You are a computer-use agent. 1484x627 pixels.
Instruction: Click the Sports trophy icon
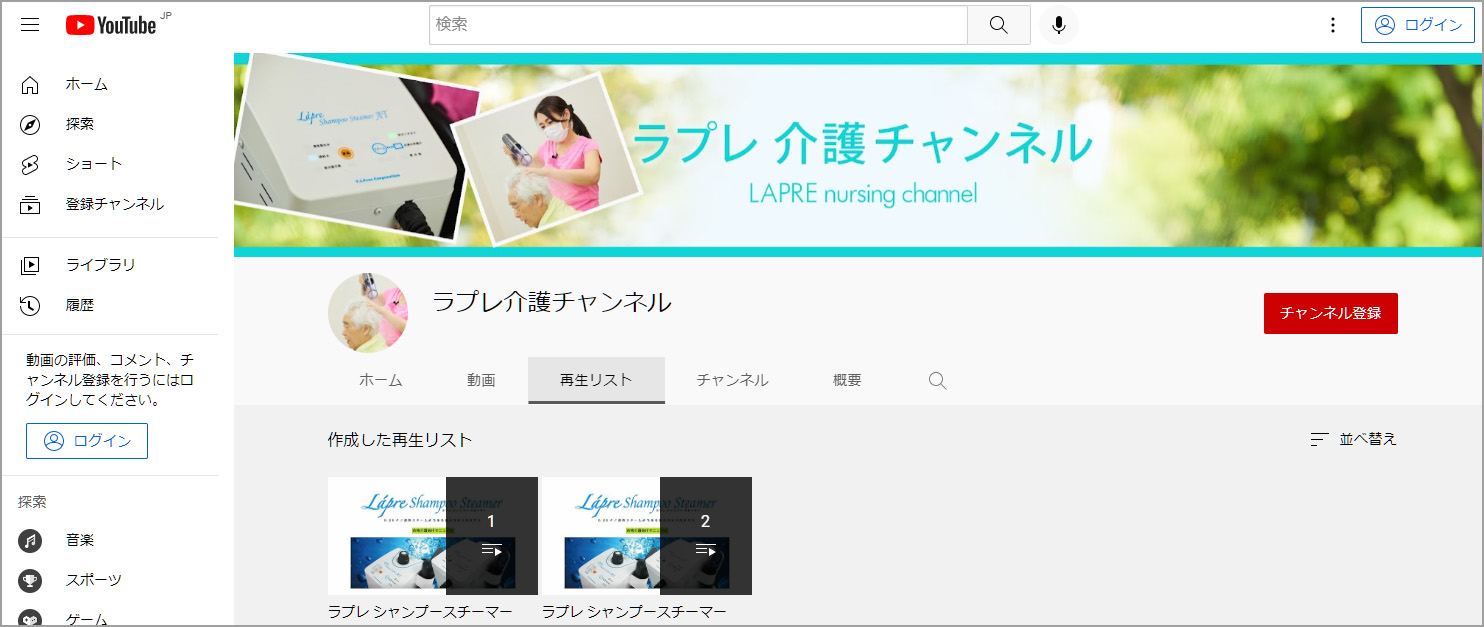pos(30,580)
